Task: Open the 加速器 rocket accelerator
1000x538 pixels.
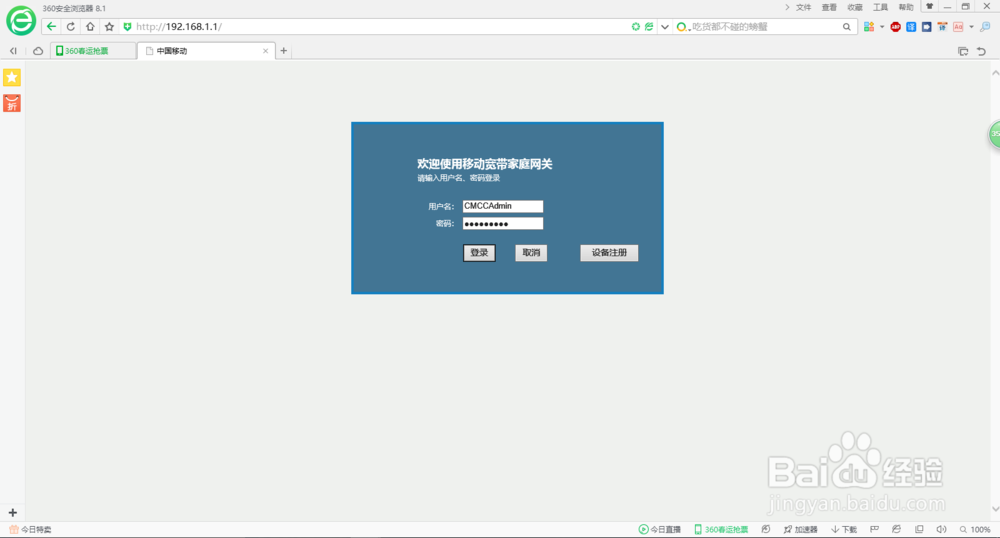Action: point(800,529)
